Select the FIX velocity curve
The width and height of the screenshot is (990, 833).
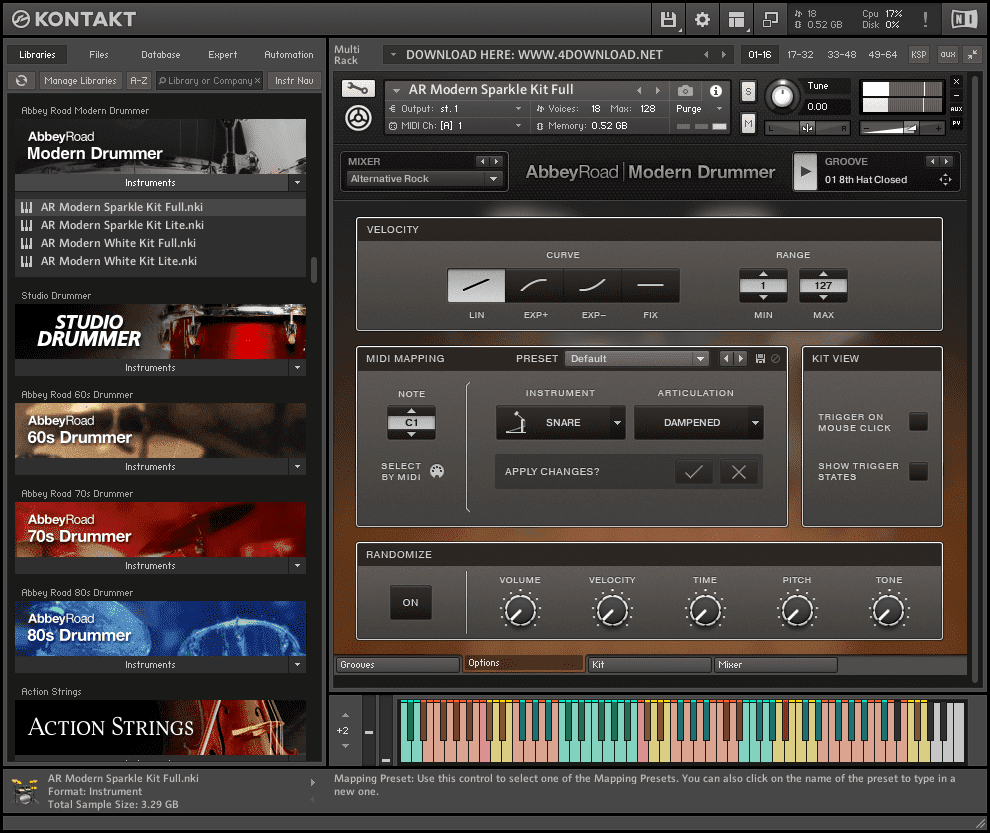point(650,285)
